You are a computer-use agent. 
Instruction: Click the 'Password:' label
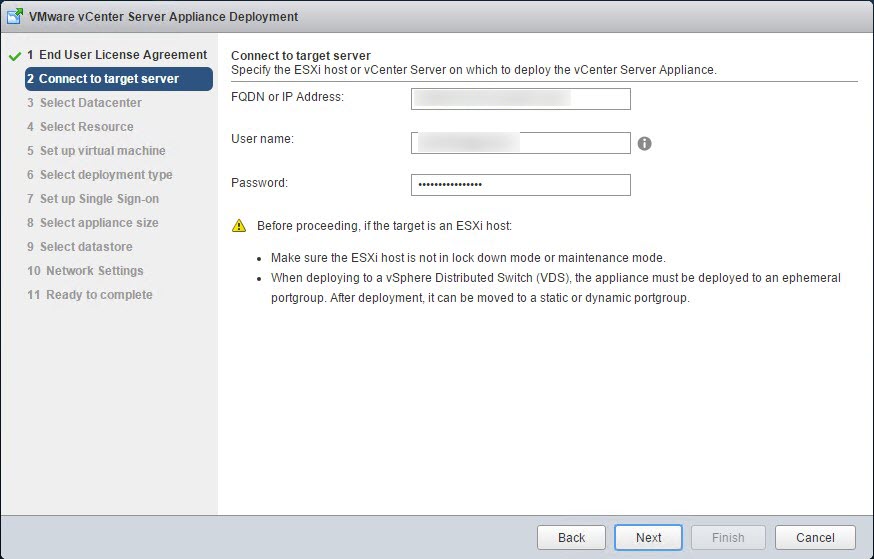point(260,183)
